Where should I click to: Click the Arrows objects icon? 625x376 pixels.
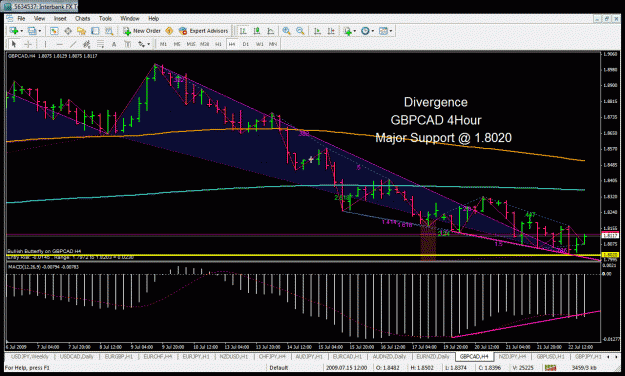(x=142, y=44)
